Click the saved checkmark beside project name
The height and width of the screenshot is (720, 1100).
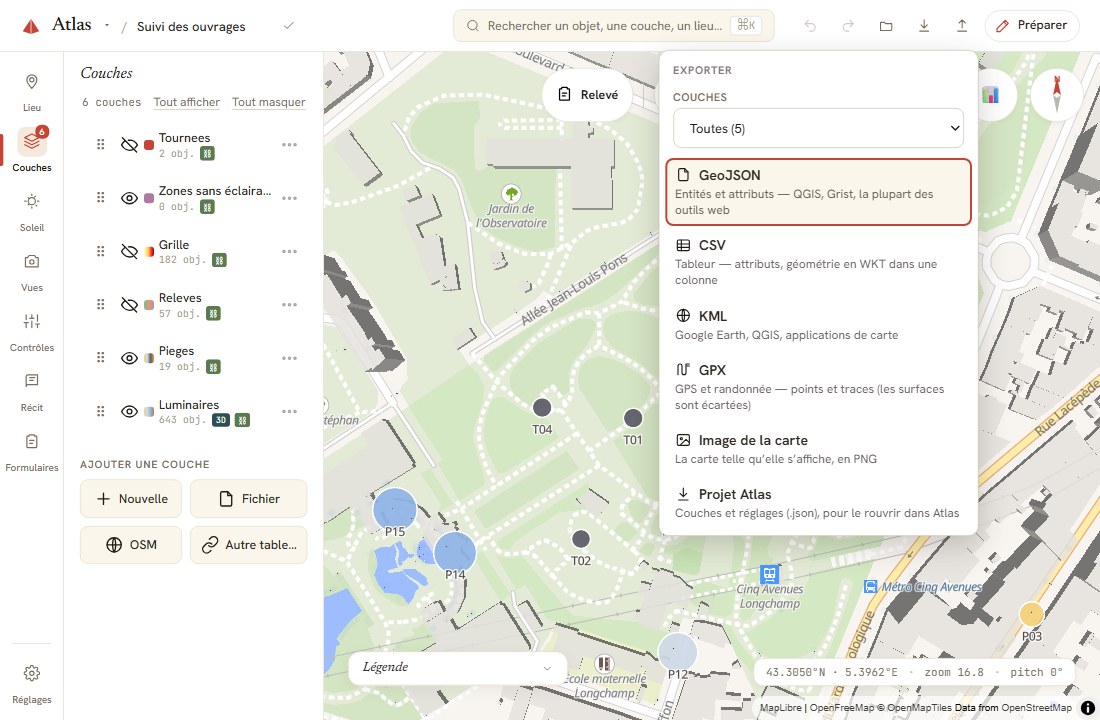(288, 25)
